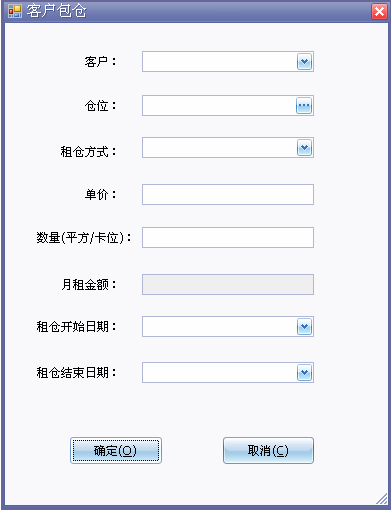The height and width of the screenshot is (511, 391).
Task: Focus the 单价 input field
Action: tap(228, 194)
